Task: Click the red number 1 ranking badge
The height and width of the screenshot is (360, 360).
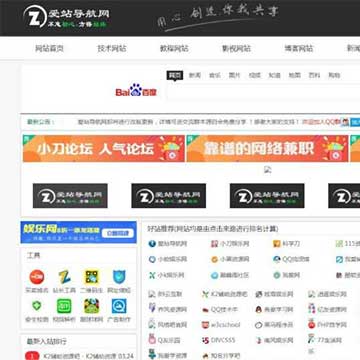Action: point(32,356)
